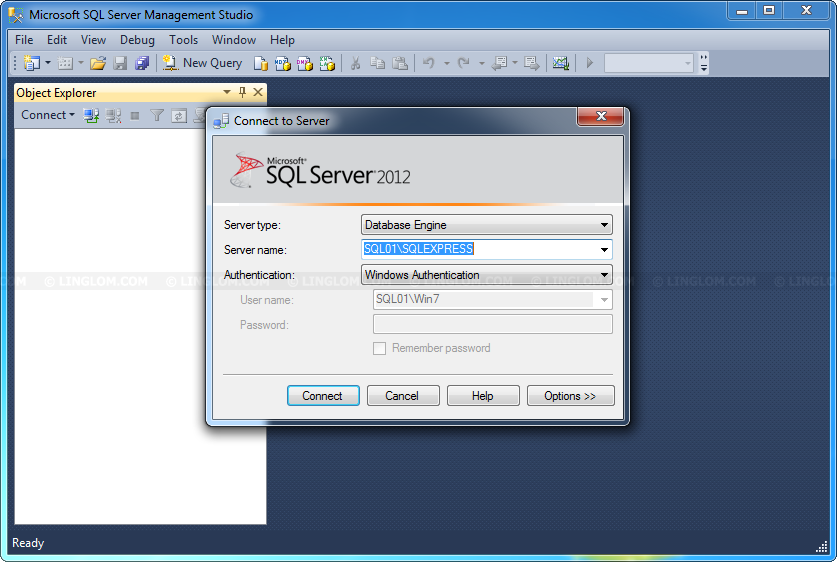Open the Authentication dropdown

click(486, 275)
